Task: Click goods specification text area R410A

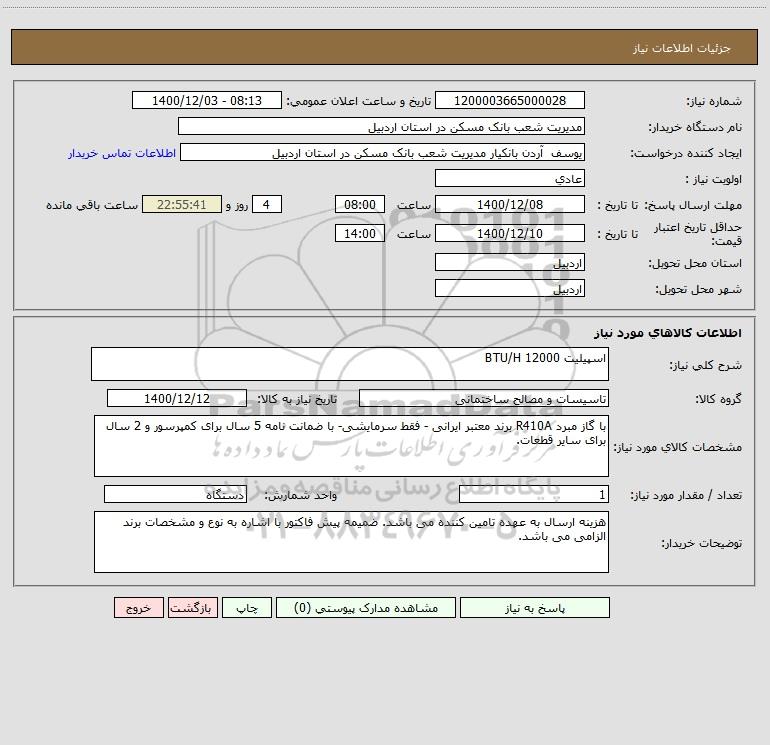Action: [351, 446]
